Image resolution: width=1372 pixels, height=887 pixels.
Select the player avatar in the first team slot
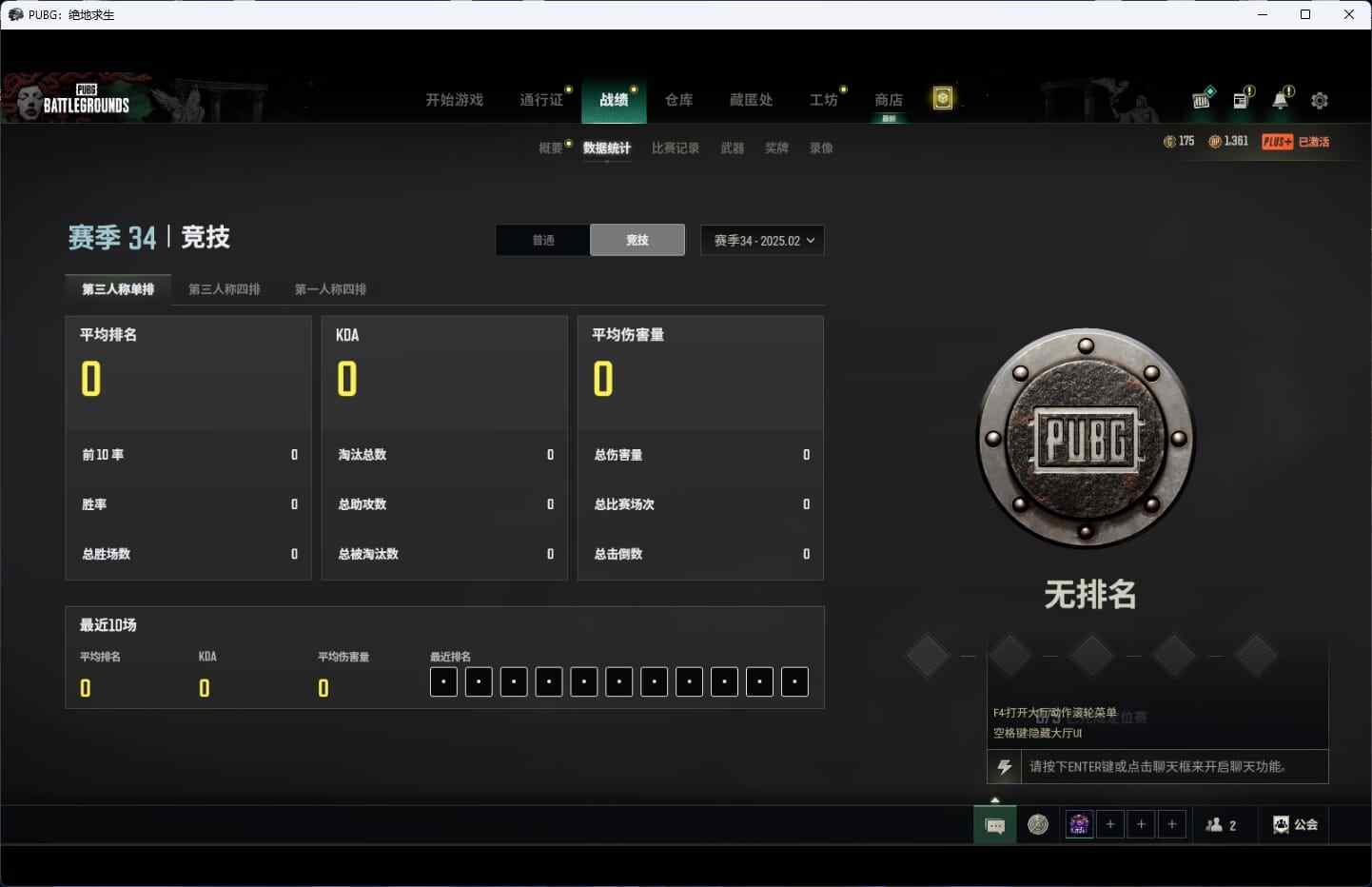[1079, 824]
